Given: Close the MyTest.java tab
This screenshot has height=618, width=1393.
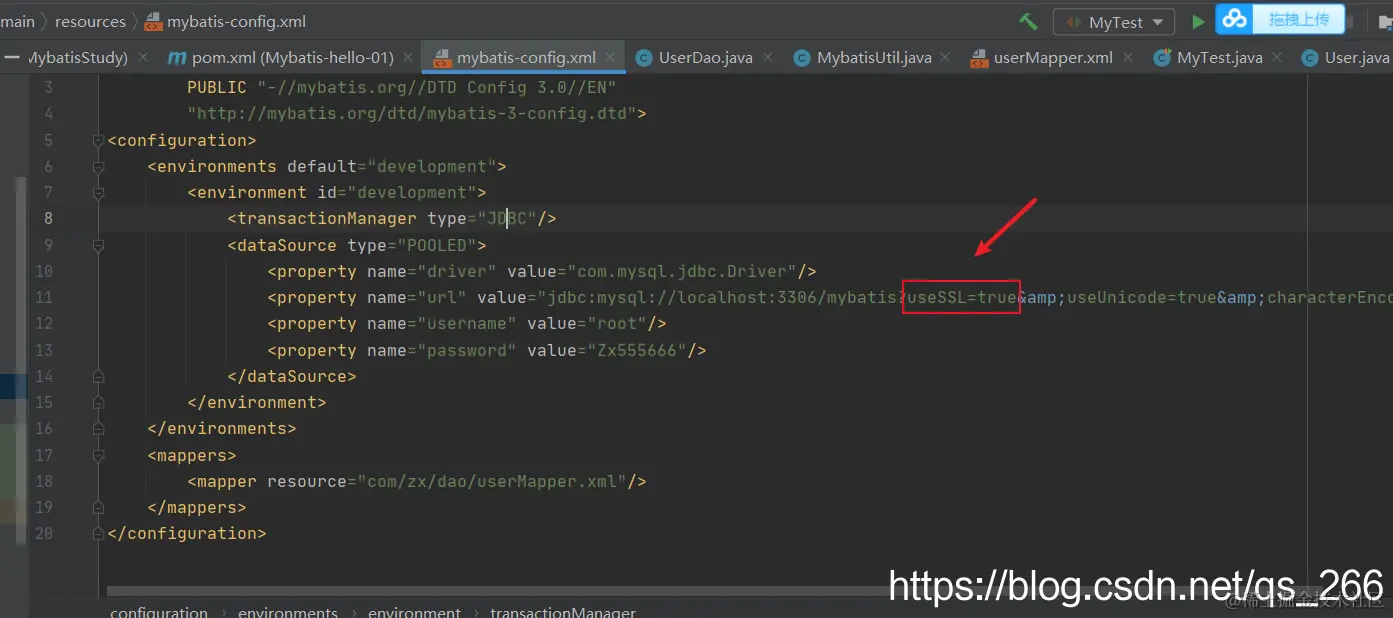Looking at the screenshot, I should point(1277,58).
